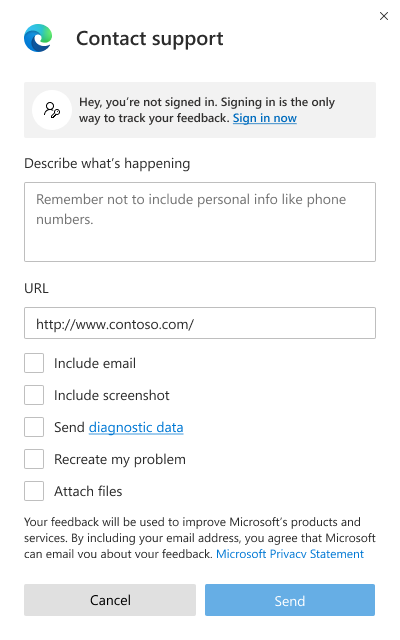Click the URL input field

click(200, 323)
